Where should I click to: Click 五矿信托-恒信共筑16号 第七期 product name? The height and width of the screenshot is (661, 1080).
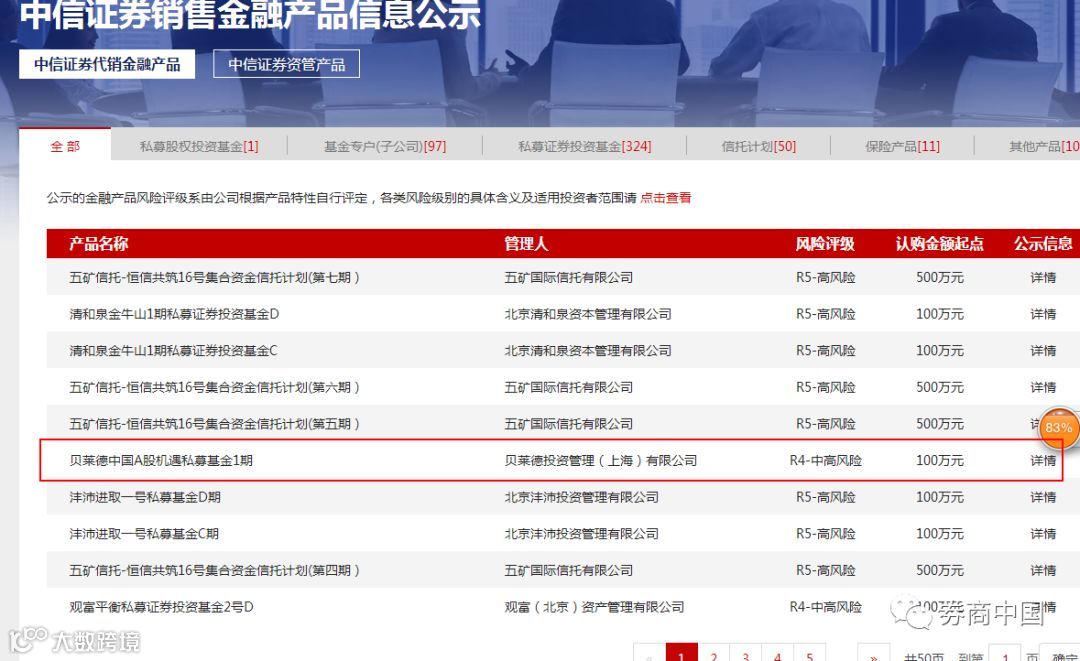pyautogui.click(x=214, y=277)
